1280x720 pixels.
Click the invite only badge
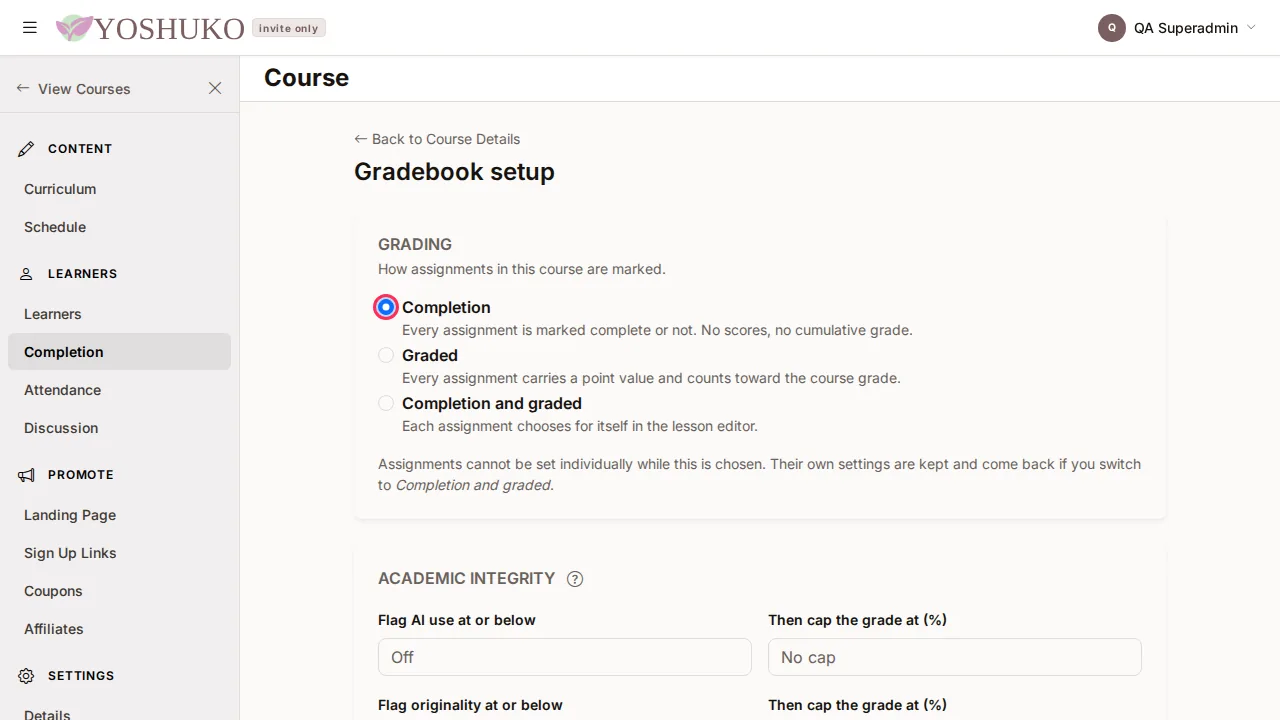click(x=289, y=28)
